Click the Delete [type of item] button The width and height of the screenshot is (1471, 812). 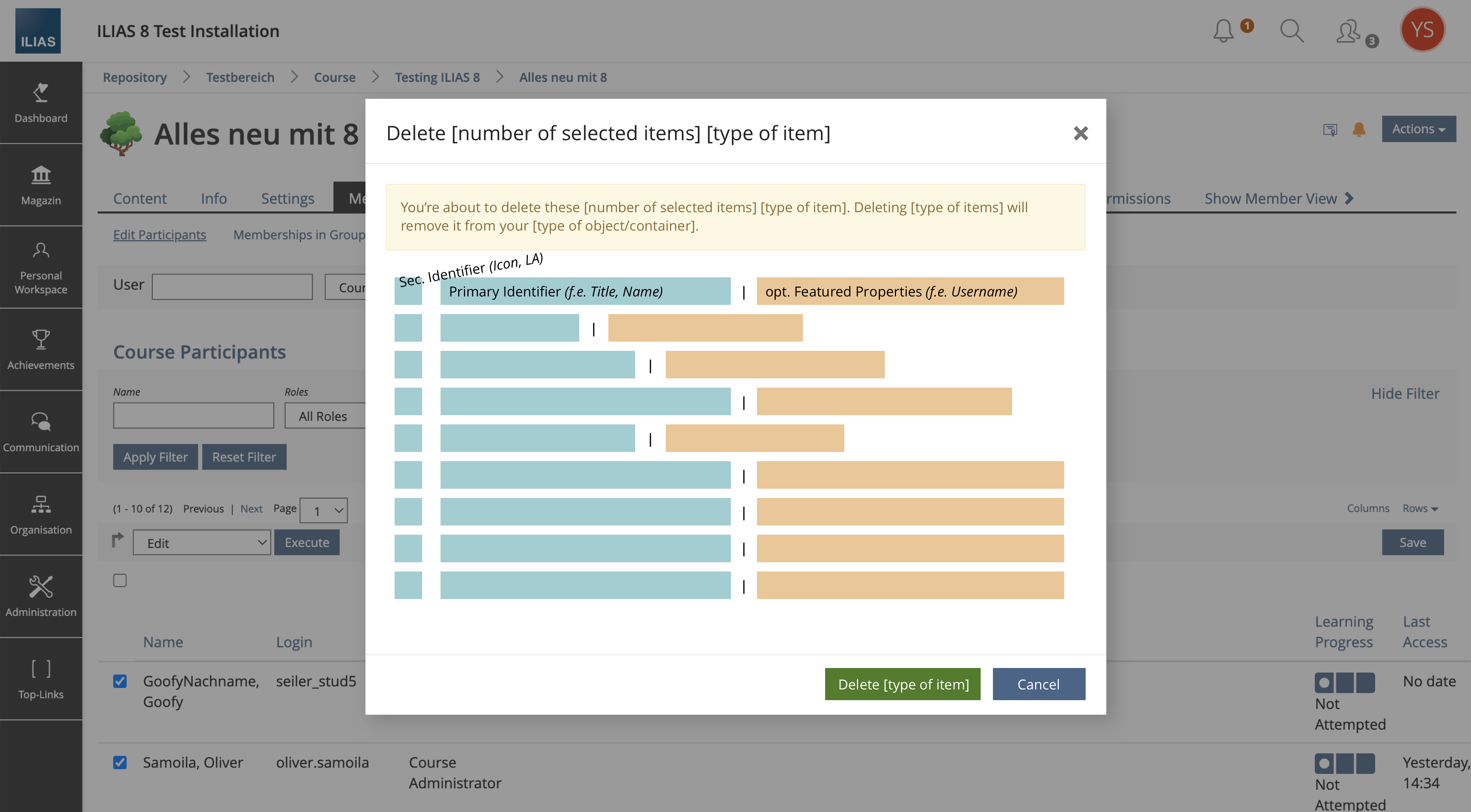pos(902,684)
